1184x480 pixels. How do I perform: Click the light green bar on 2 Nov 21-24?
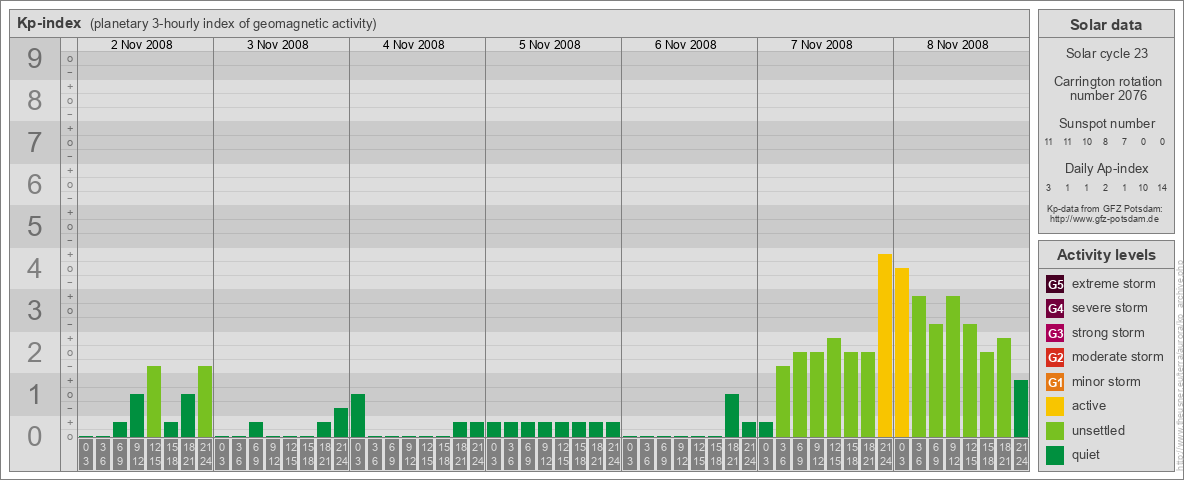pyautogui.click(x=205, y=402)
